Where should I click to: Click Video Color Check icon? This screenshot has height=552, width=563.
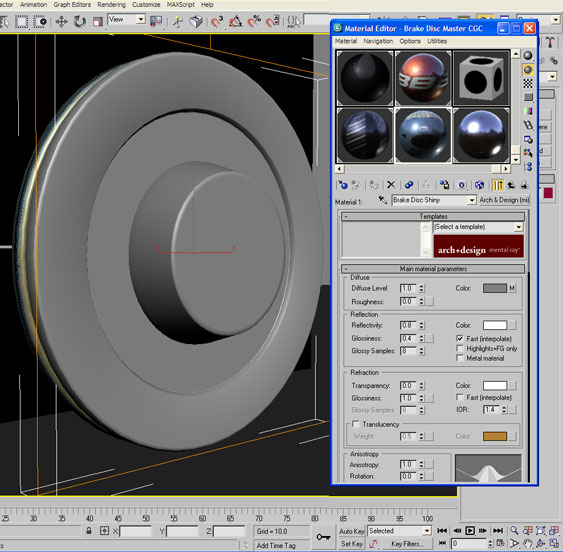click(x=528, y=111)
